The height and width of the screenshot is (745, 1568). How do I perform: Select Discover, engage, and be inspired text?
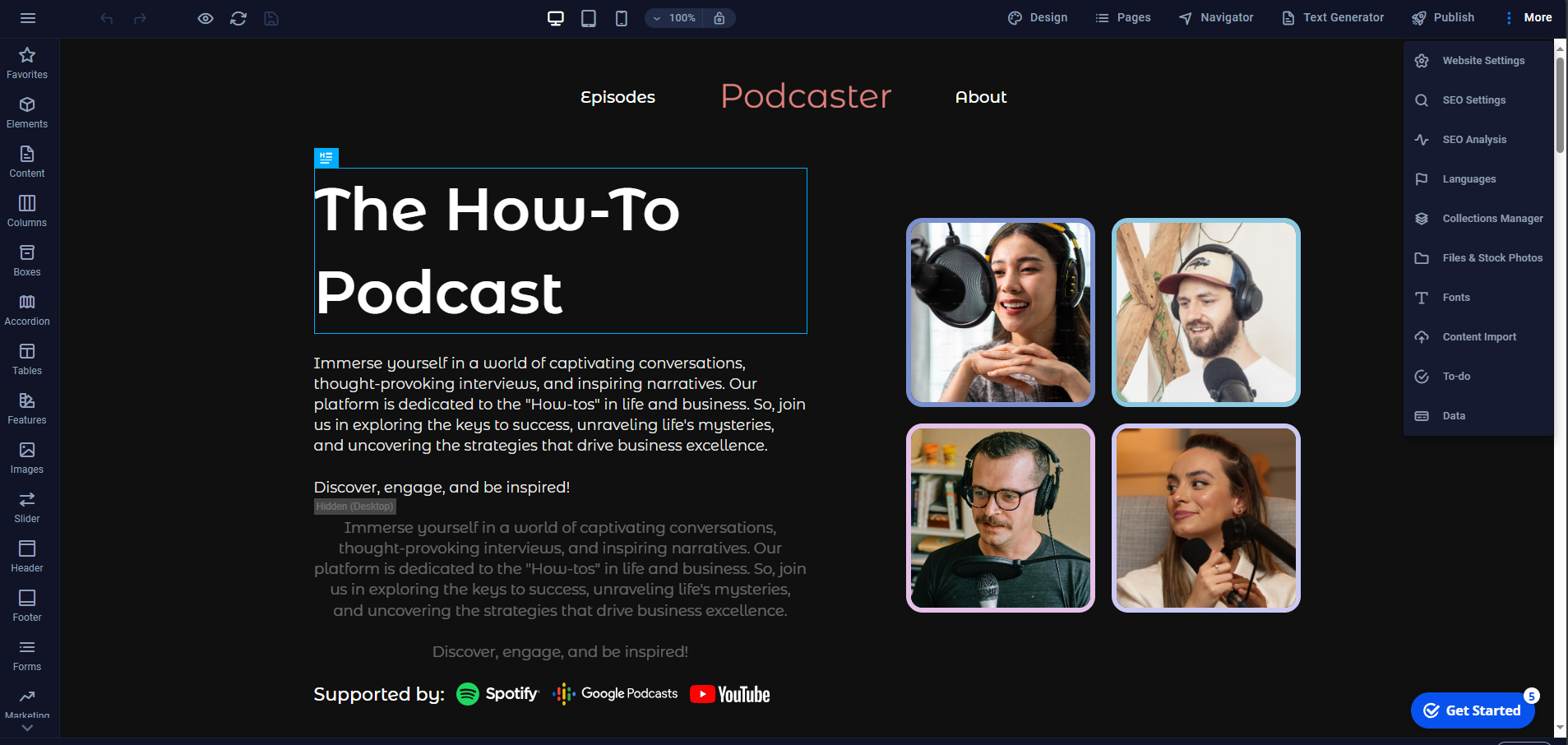442,487
